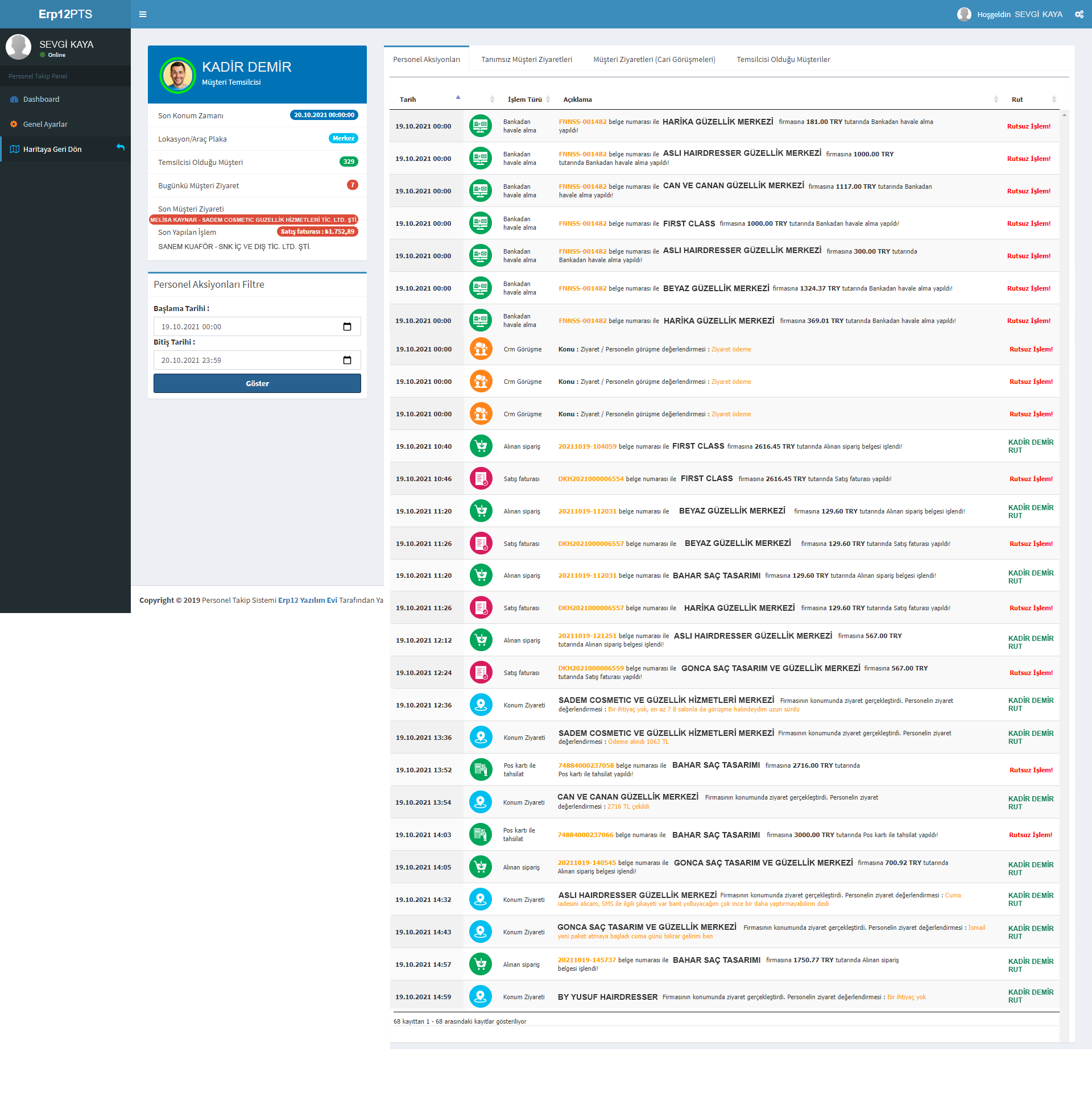Image resolution: width=1092 pixels, height=1101 pixels.
Task: Open calendar picker for Başlama Tarihi
Action: pos(347,326)
